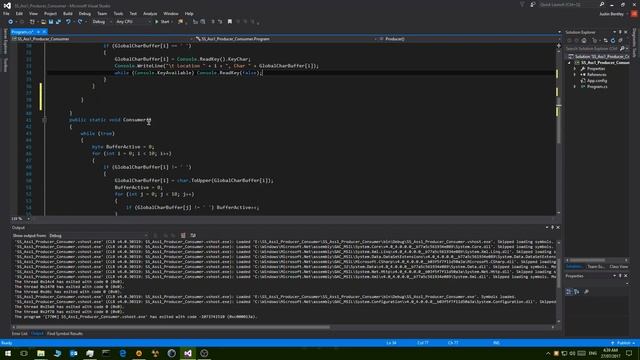Open the Windows Start menu

click(8, 353)
